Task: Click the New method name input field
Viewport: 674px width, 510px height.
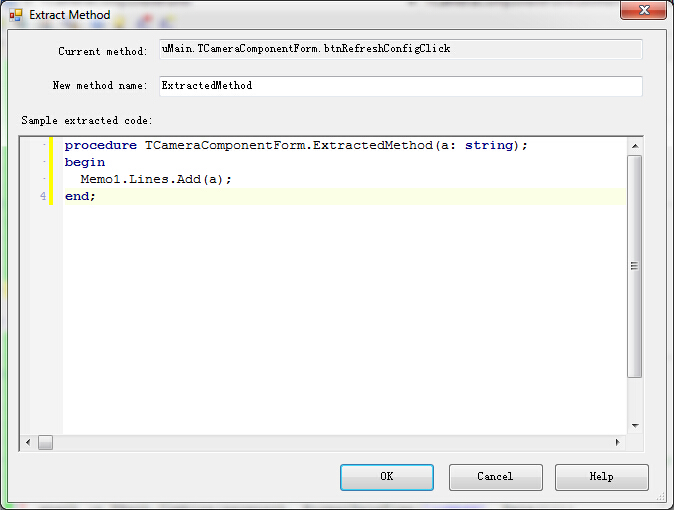Action: click(401, 86)
